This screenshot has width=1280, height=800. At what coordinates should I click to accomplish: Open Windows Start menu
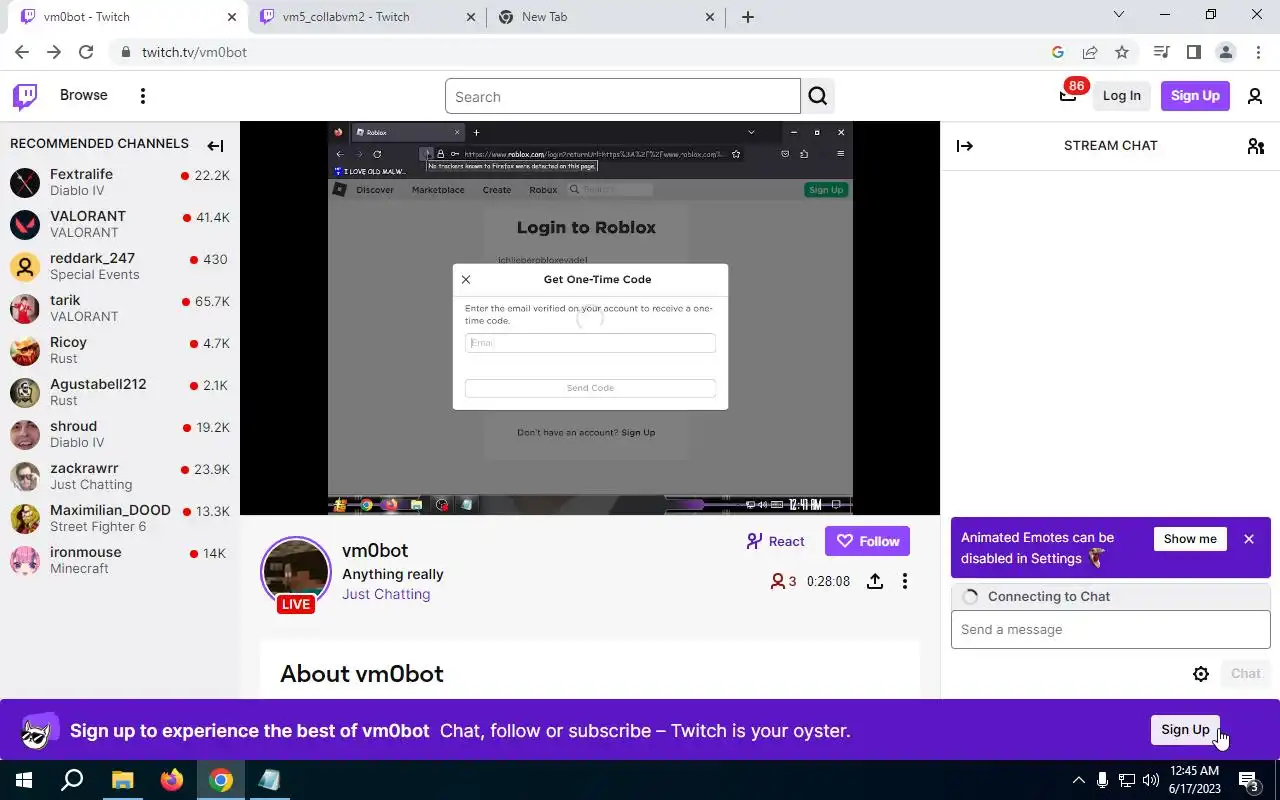coord(23,780)
